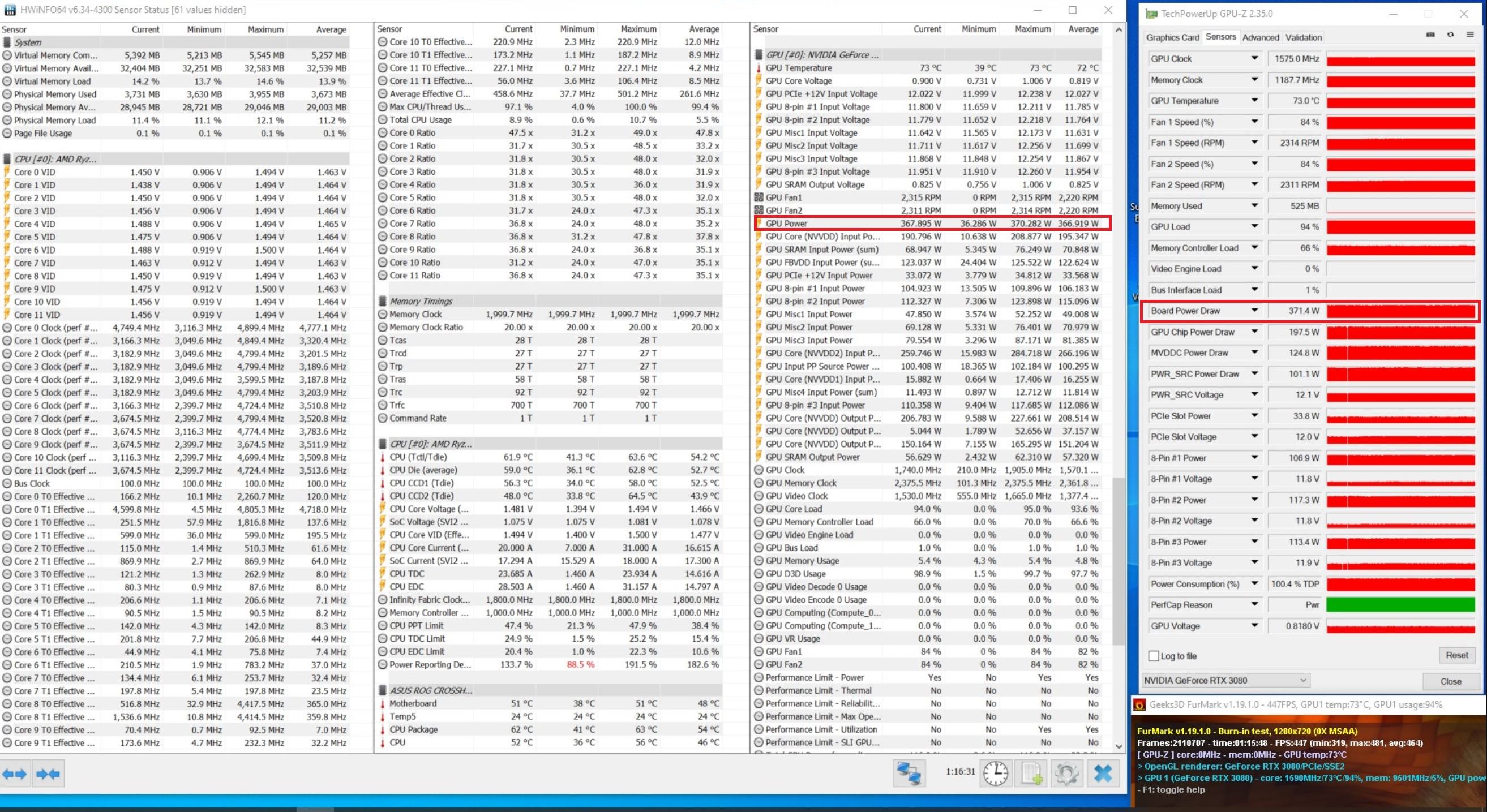This screenshot has width=1487, height=812.
Task: Switch to the Advanced tab
Action: coord(1260,37)
